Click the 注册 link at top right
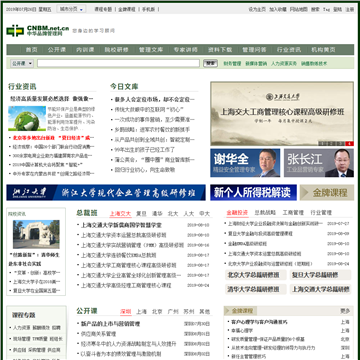The image size is (360, 360). pyautogui.click(x=349, y=9)
